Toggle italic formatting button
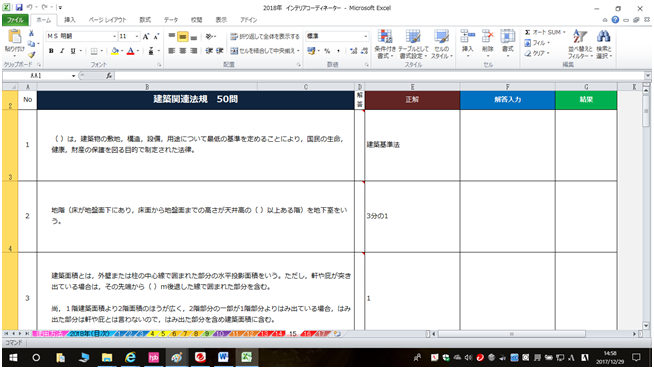Viewport: 654px width, 370px height. coord(62,51)
